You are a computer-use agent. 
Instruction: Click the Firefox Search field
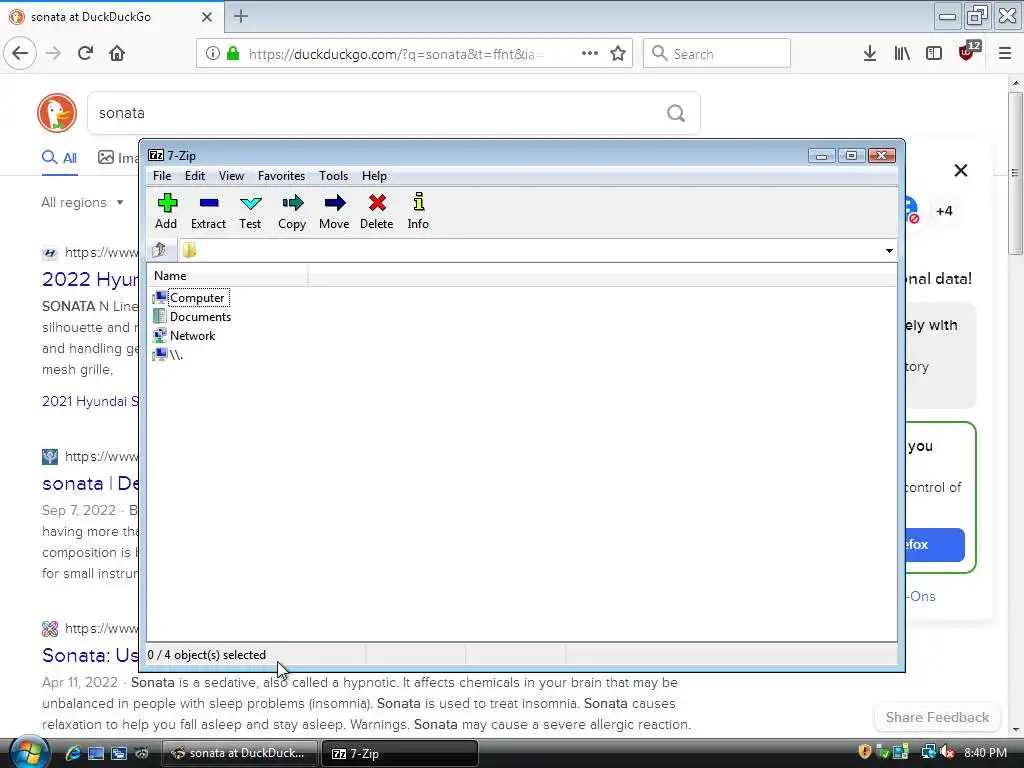pyautogui.click(x=717, y=54)
